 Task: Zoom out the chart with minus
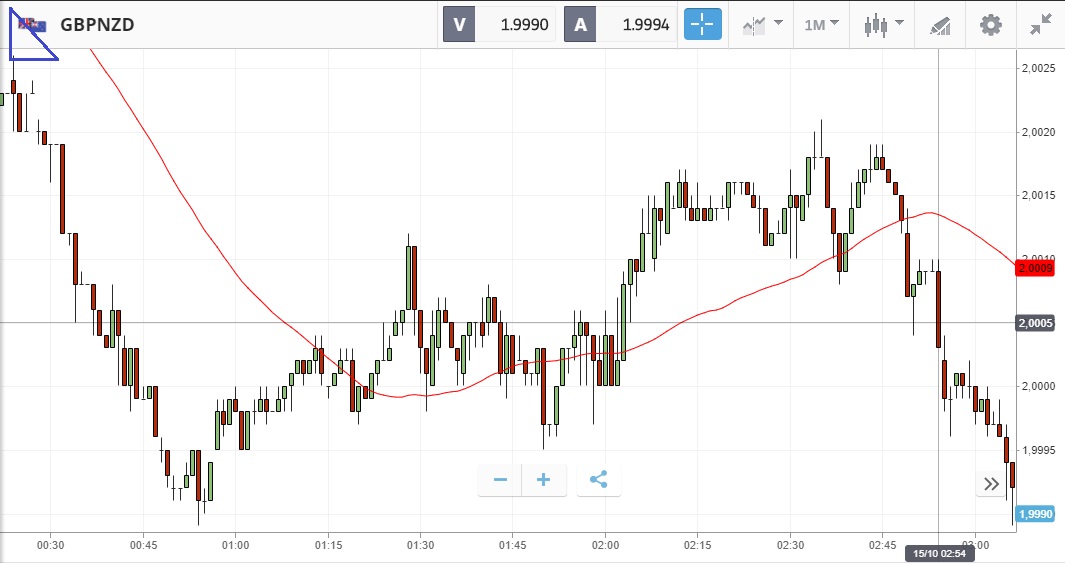(x=500, y=480)
